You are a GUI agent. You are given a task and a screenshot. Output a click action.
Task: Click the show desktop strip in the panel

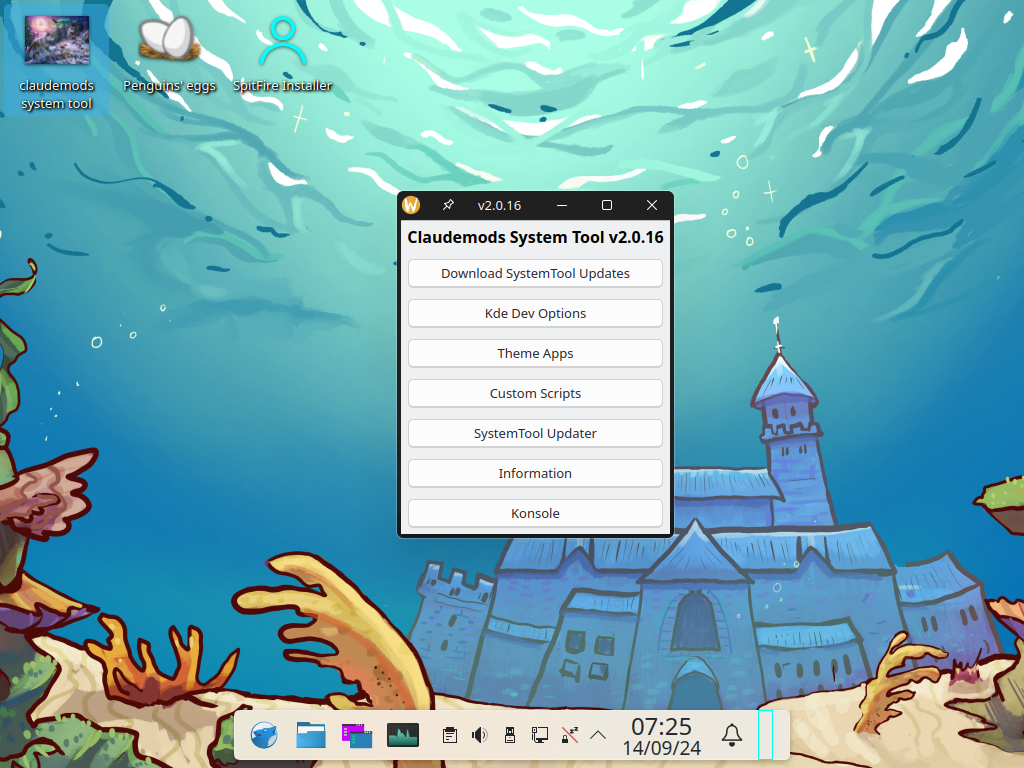coord(765,735)
